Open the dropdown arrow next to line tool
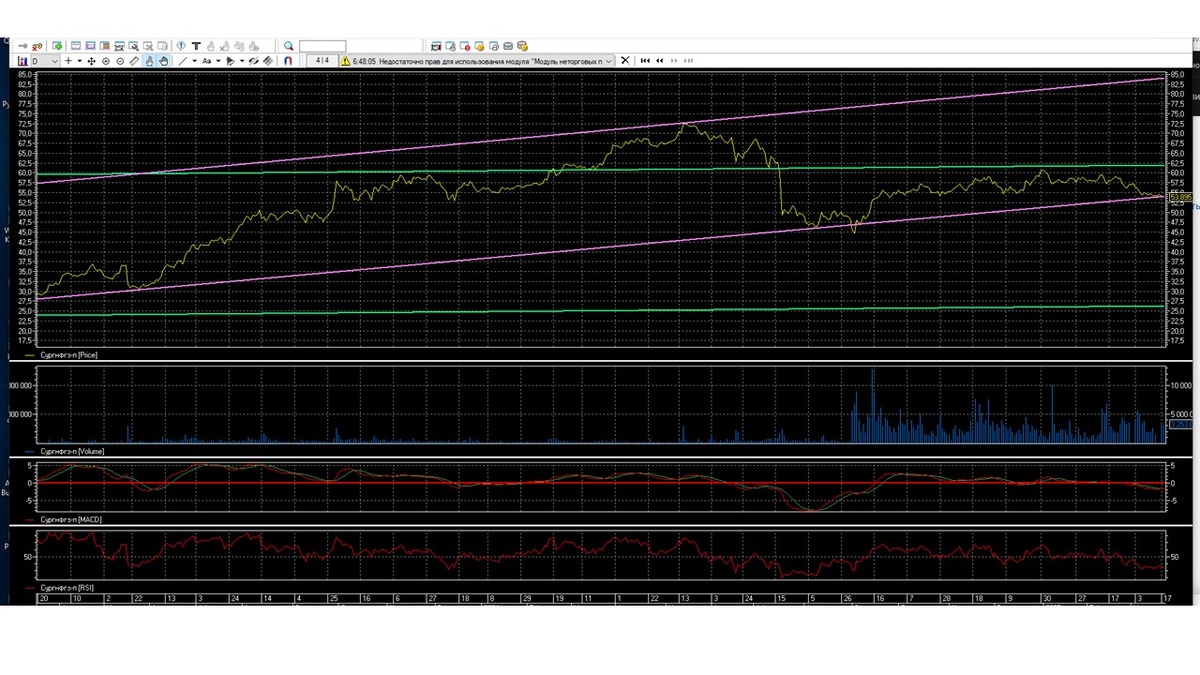Screen dimensions: 1200x675 (x=195, y=61)
